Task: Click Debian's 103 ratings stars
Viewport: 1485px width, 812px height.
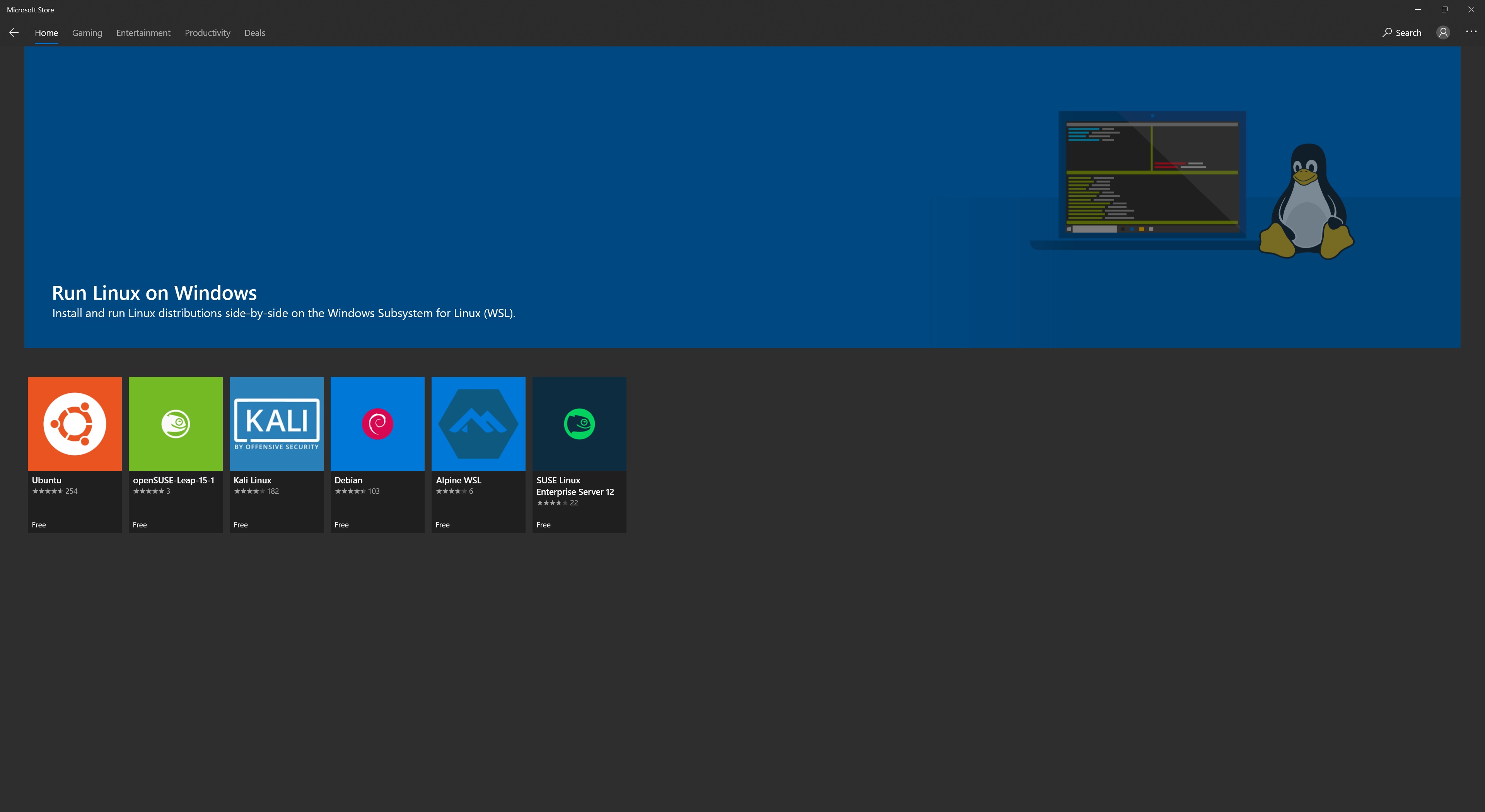Action: click(x=357, y=491)
